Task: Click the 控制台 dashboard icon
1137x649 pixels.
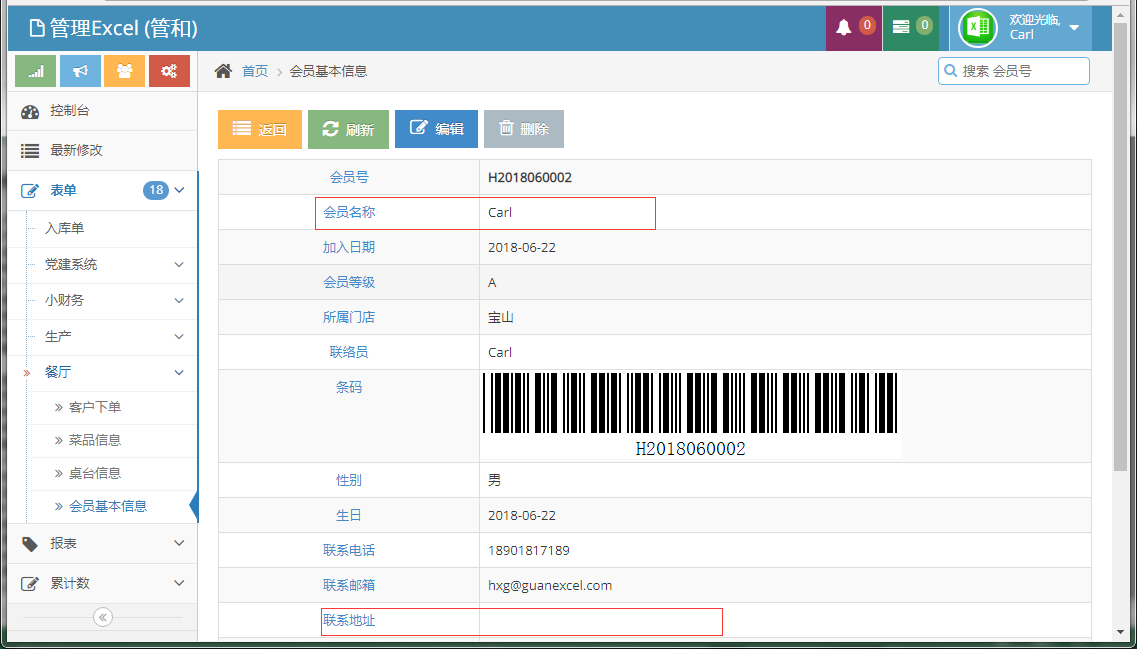Action: pyautogui.click(x=30, y=112)
